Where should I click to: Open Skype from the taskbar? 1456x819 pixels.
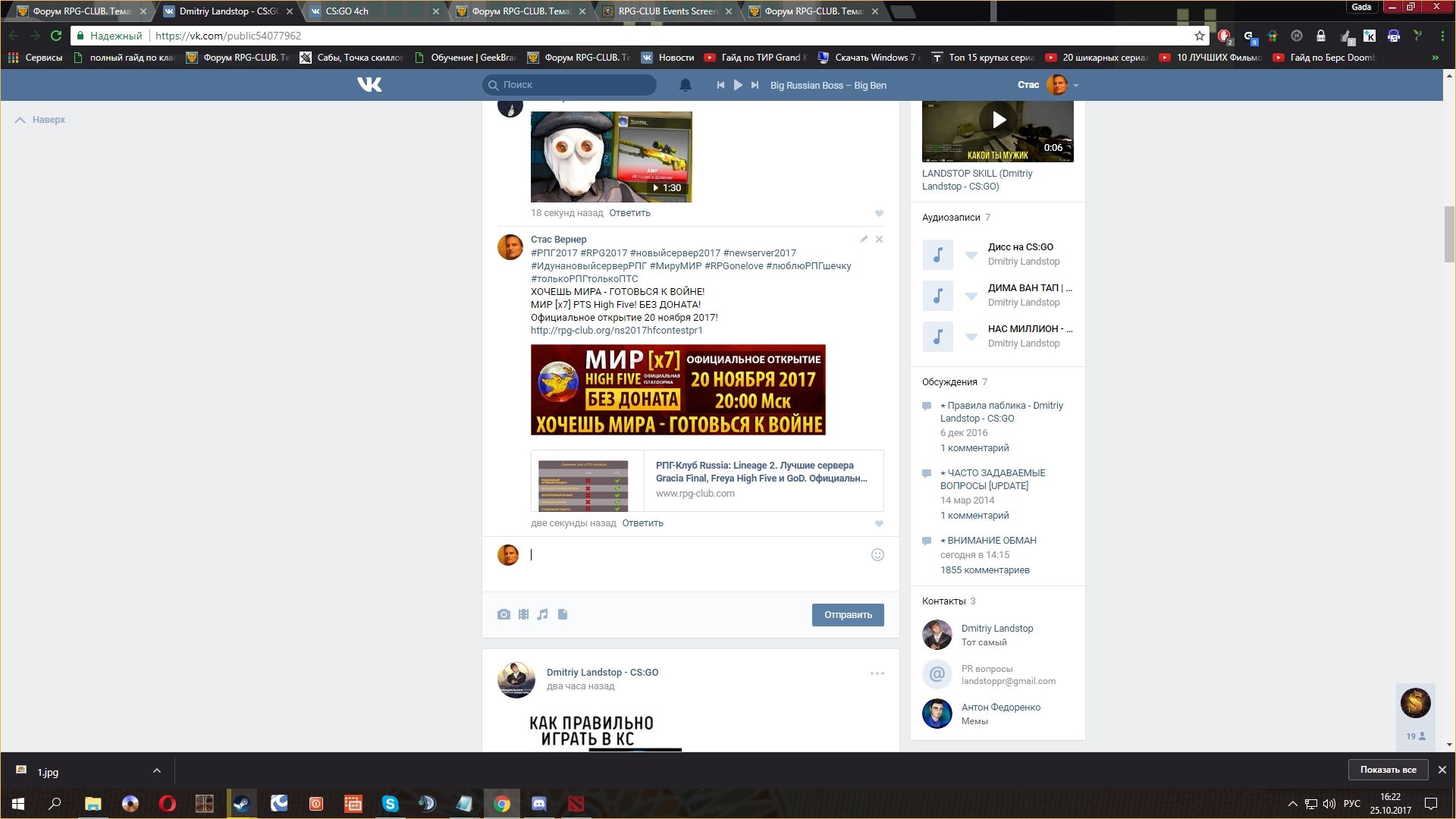pyautogui.click(x=391, y=804)
